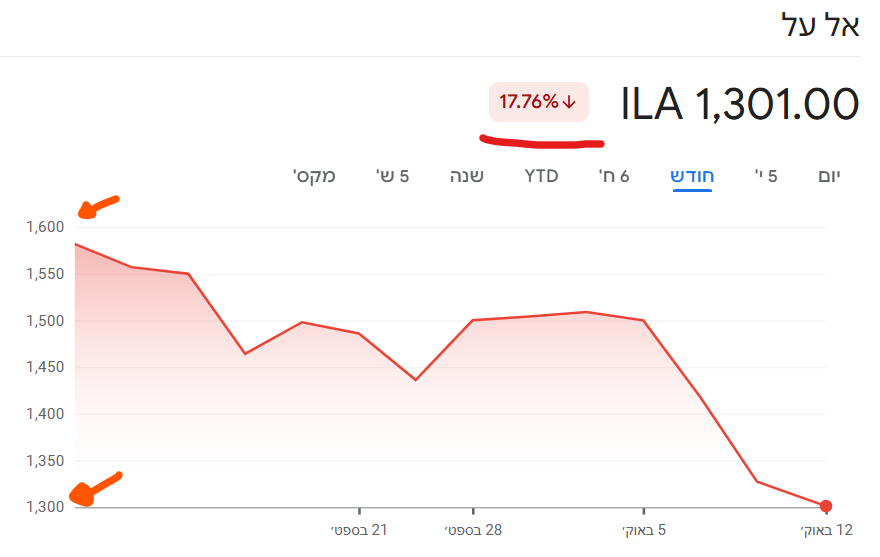Image resolution: width=880 pixels, height=557 pixels.
Task: Open the 6 ח' (6 months) range tab
Action: point(614,177)
